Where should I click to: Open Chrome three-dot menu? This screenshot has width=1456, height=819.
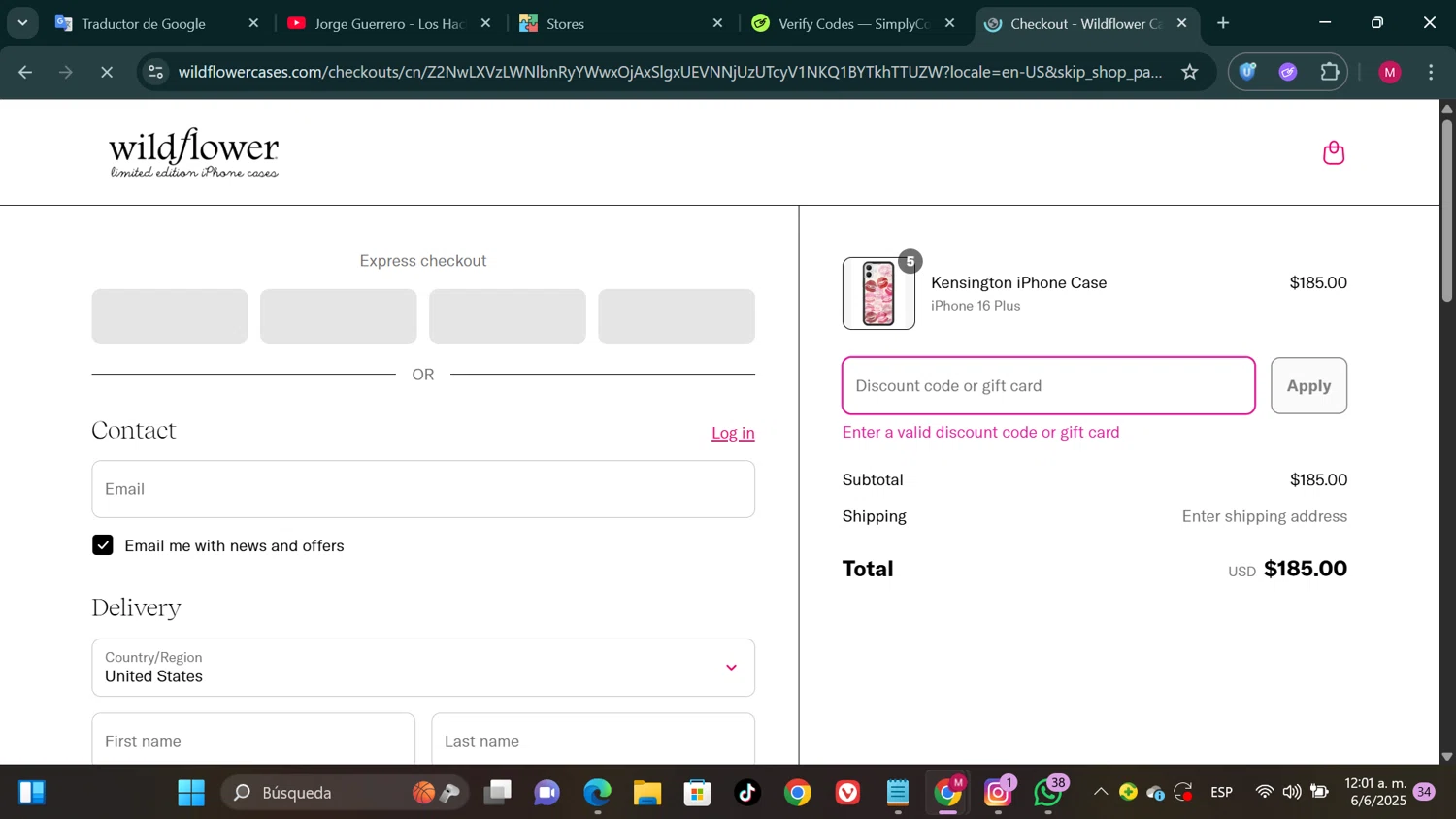[x=1431, y=72]
